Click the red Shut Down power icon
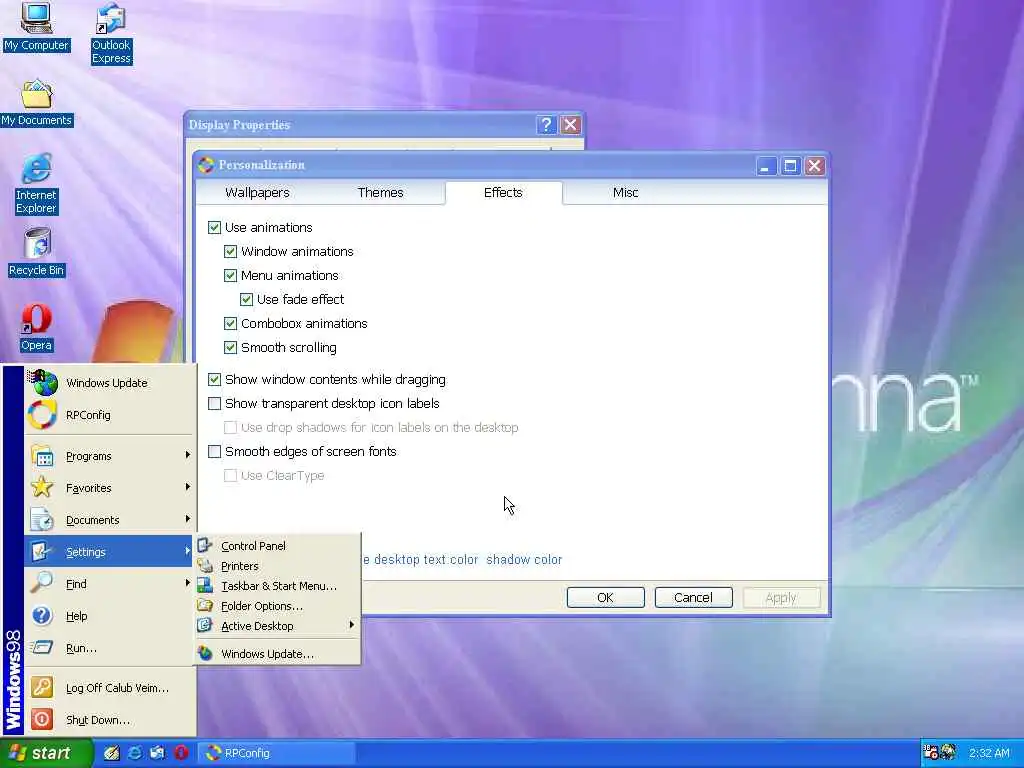The height and width of the screenshot is (768, 1024). (42, 719)
